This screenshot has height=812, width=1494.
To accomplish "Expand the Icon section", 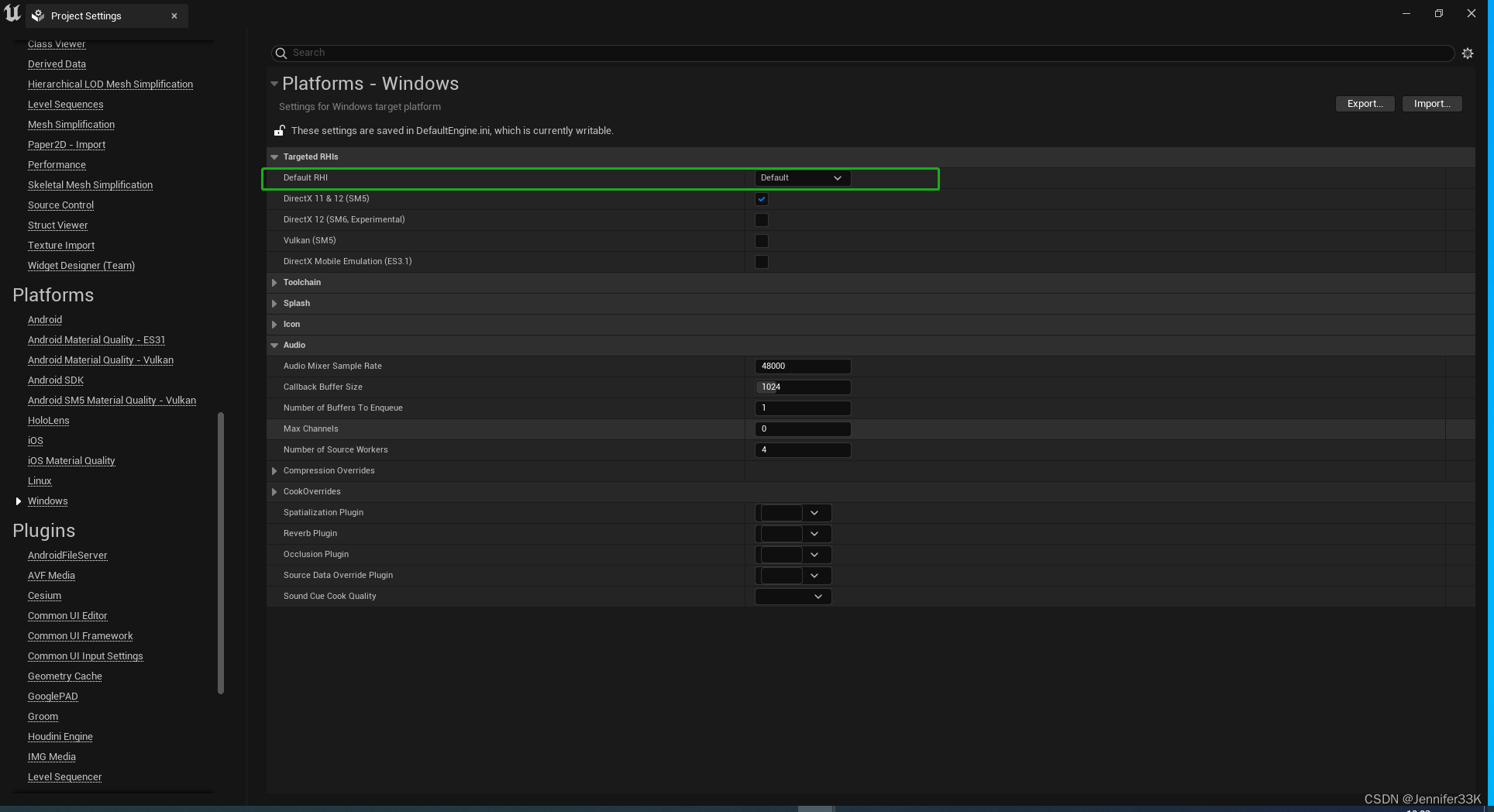I will click(274, 325).
